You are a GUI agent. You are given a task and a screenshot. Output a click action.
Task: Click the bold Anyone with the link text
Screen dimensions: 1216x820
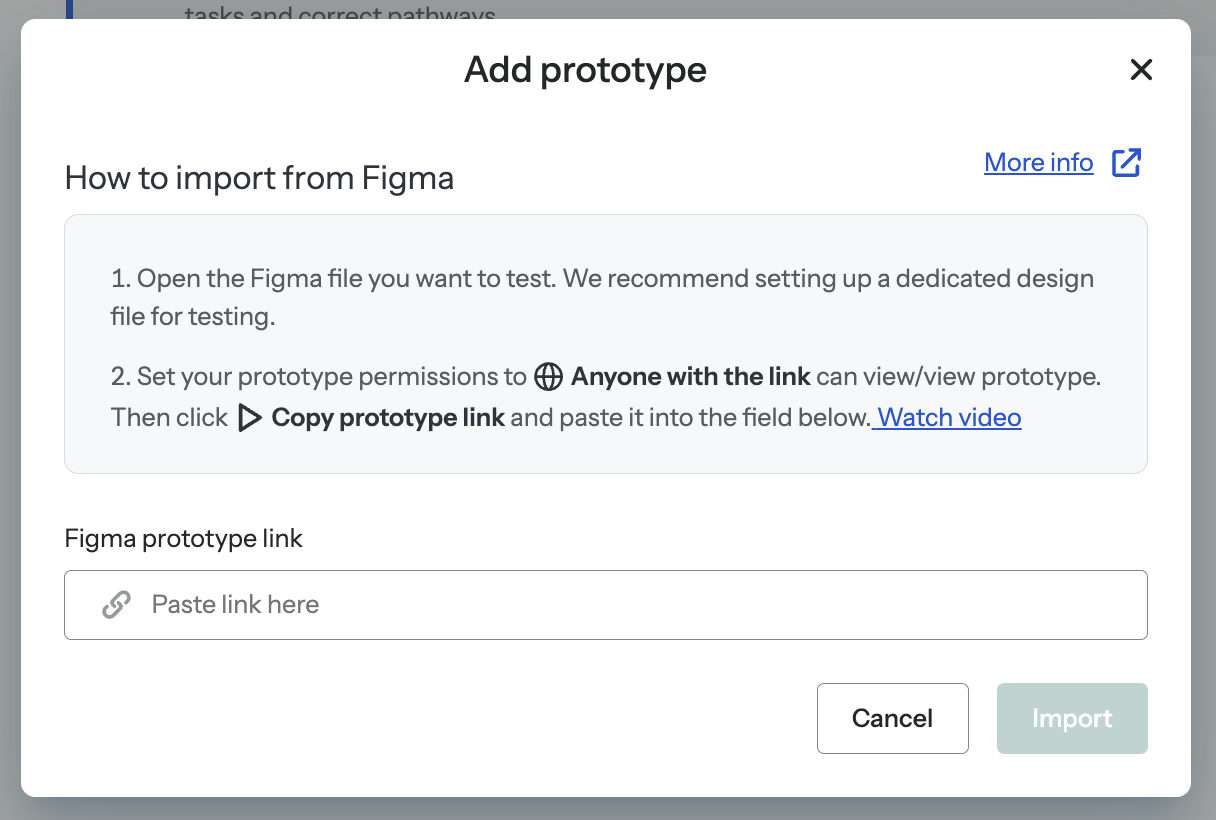(691, 377)
